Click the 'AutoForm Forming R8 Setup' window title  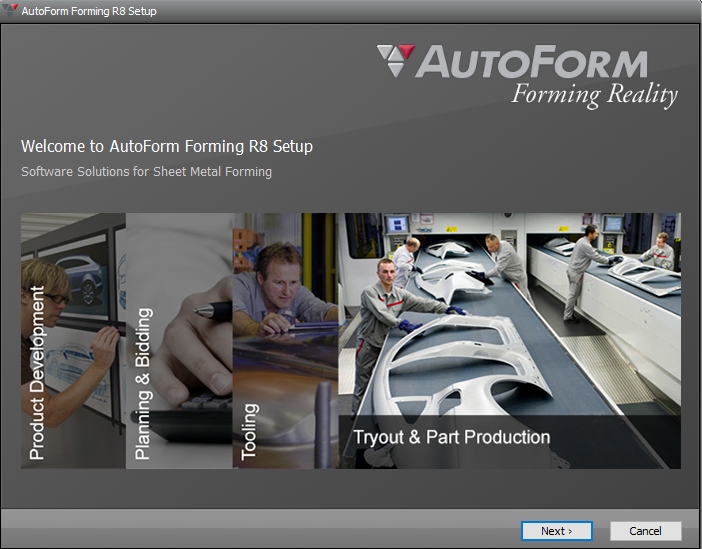click(89, 11)
